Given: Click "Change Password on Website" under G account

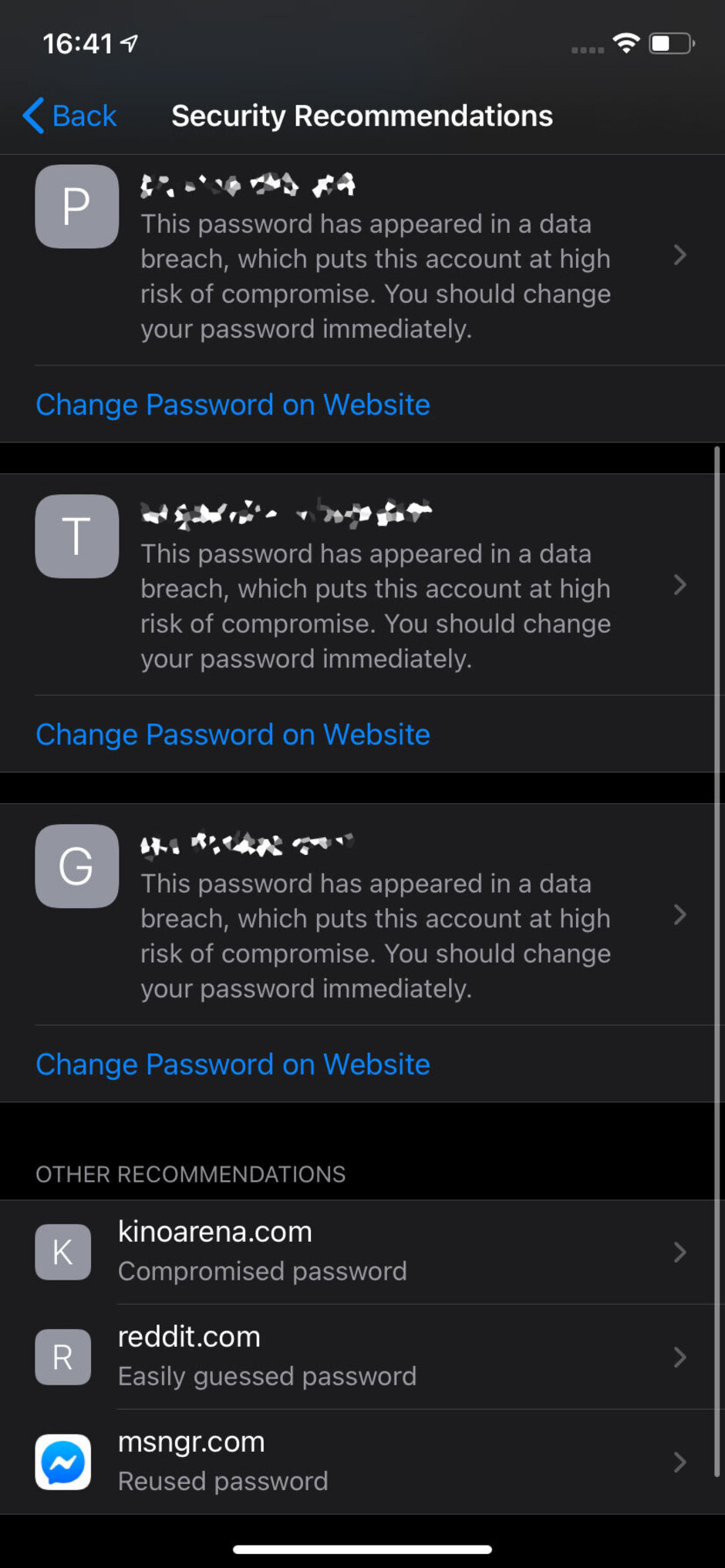Looking at the screenshot, I should click(233, 1065).
